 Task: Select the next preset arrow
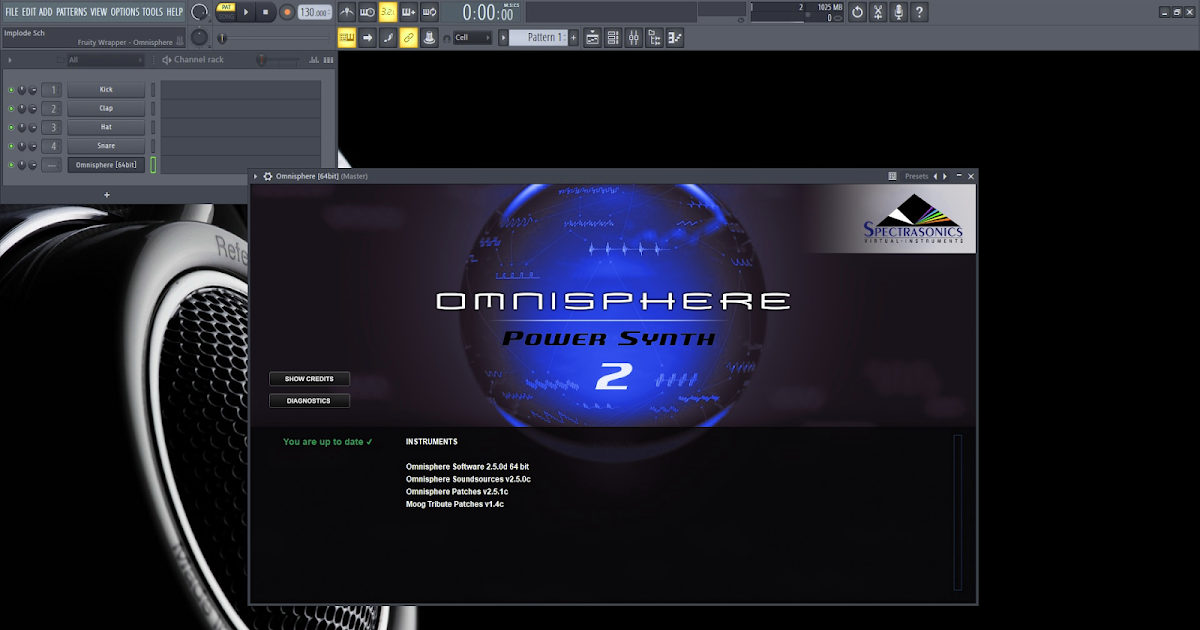943,176
